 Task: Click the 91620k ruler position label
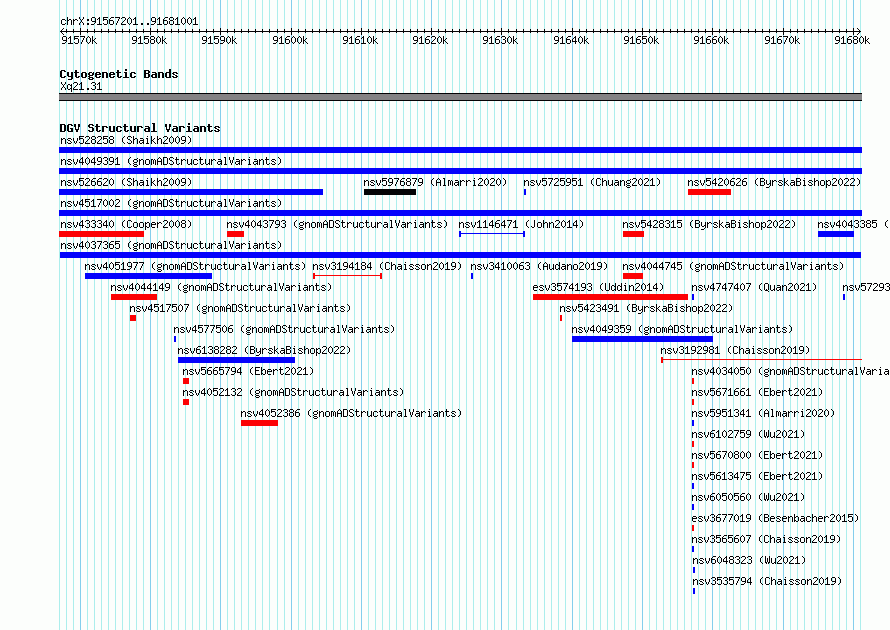(430, 40)
